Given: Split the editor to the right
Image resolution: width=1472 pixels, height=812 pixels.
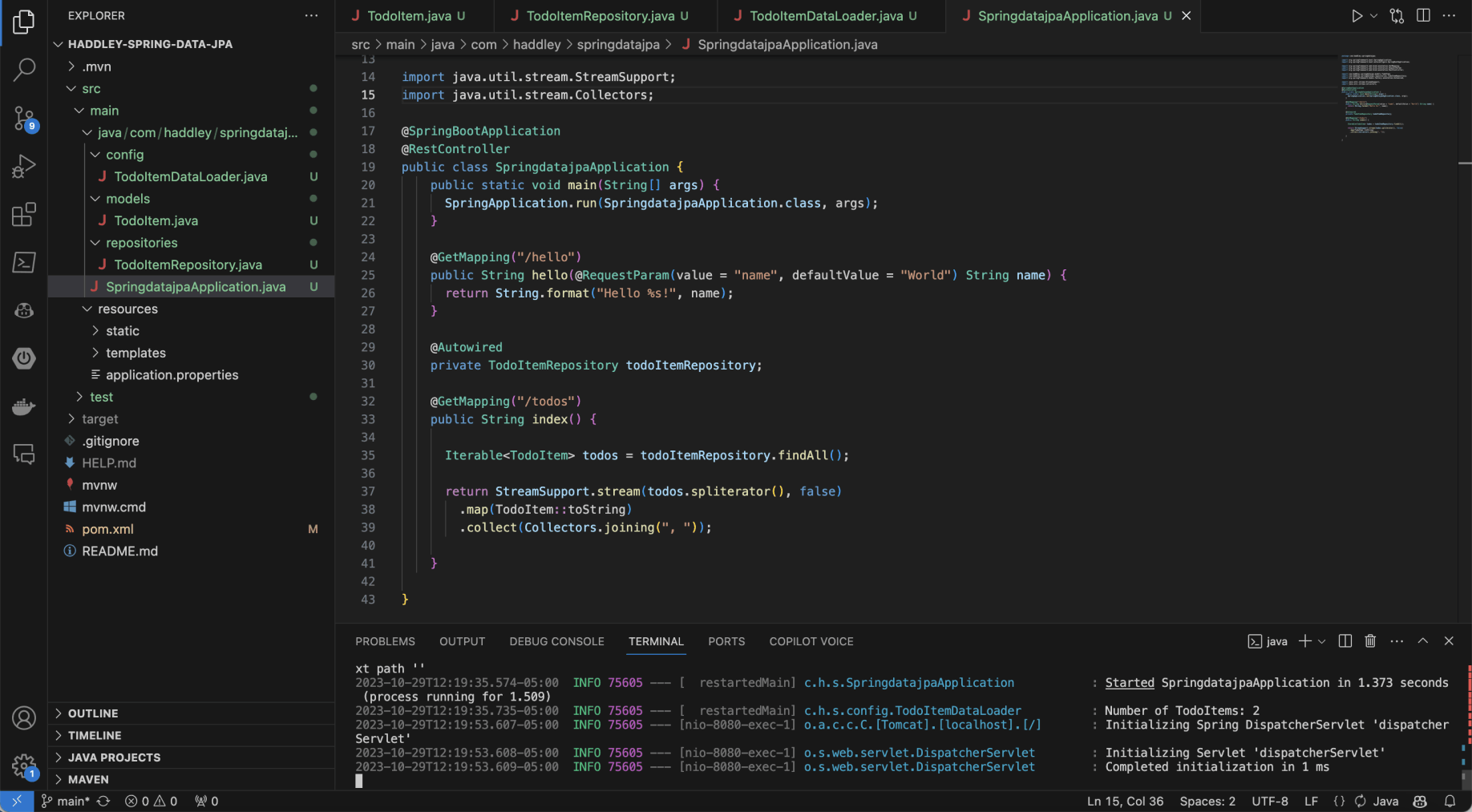Looking at the screenshot, I should 1423,16.
